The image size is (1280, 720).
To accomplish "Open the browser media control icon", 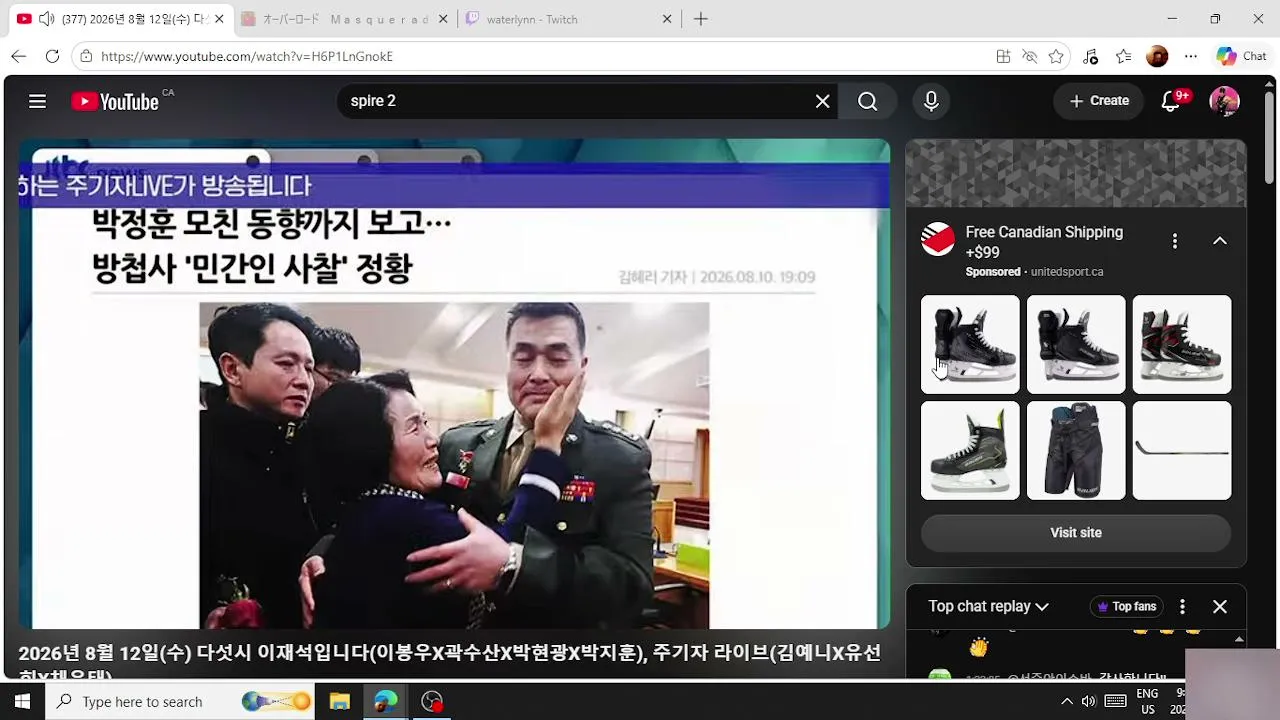I will click(1091, 56).
